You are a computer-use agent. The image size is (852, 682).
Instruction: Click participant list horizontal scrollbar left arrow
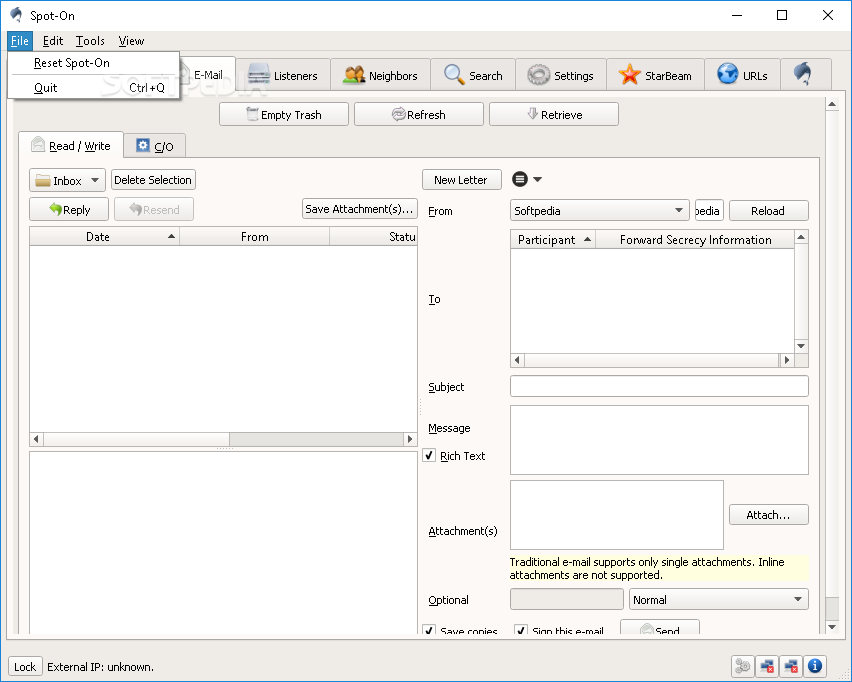518,360
